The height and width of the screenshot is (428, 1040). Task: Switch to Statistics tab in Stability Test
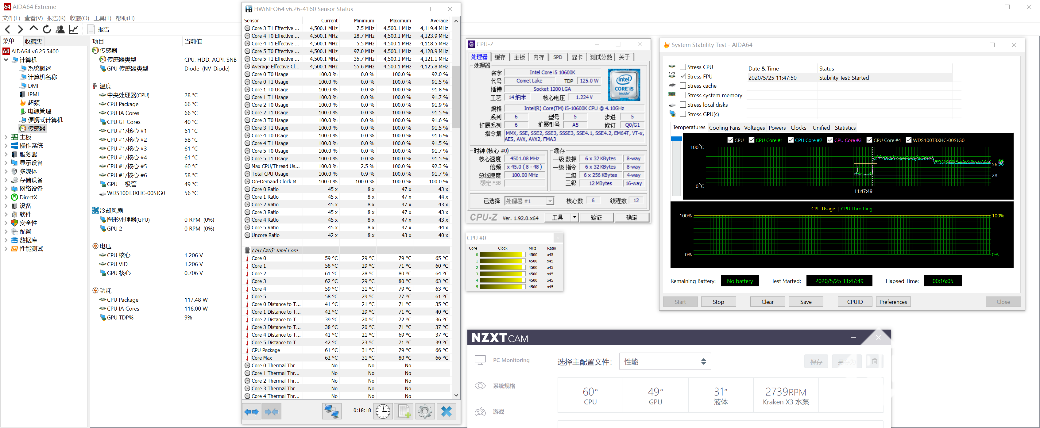tap(845, 127)
